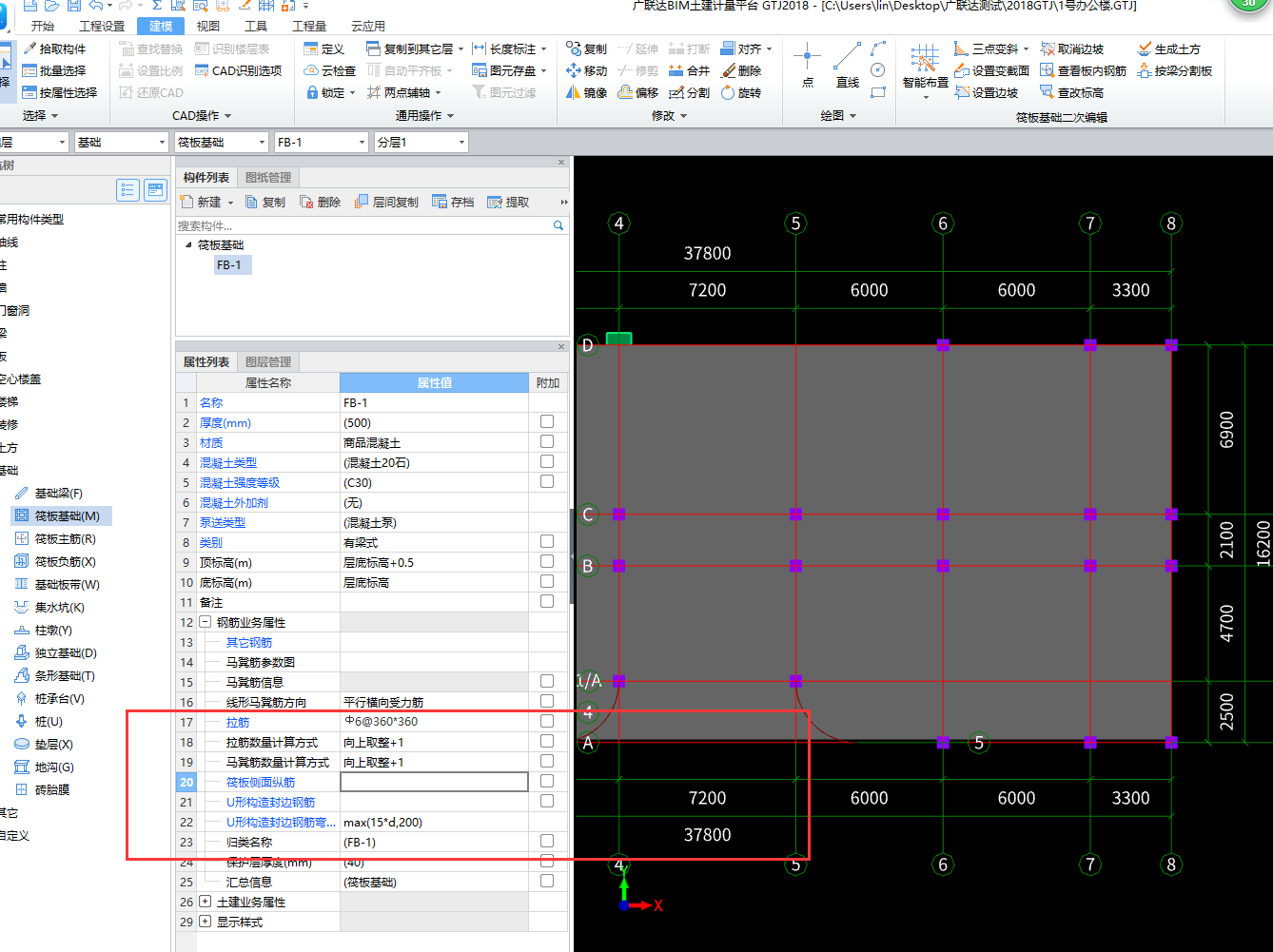
Task: Click 移动 move tool
Action: 586,70
